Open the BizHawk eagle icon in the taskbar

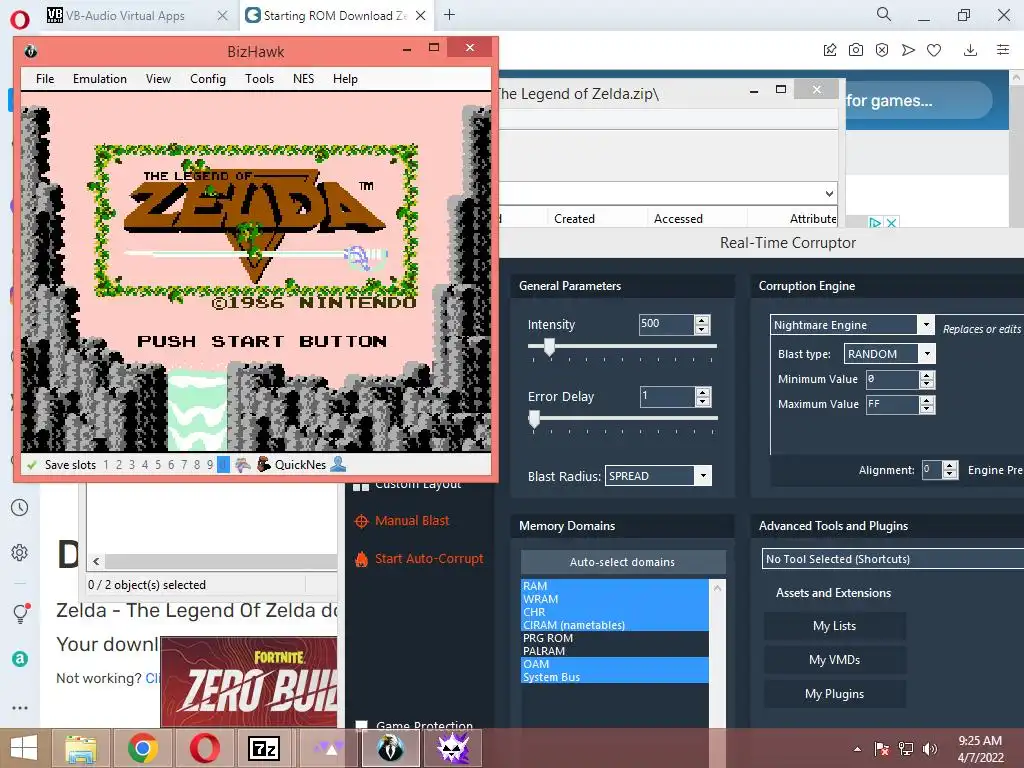[x=391, y=748]
